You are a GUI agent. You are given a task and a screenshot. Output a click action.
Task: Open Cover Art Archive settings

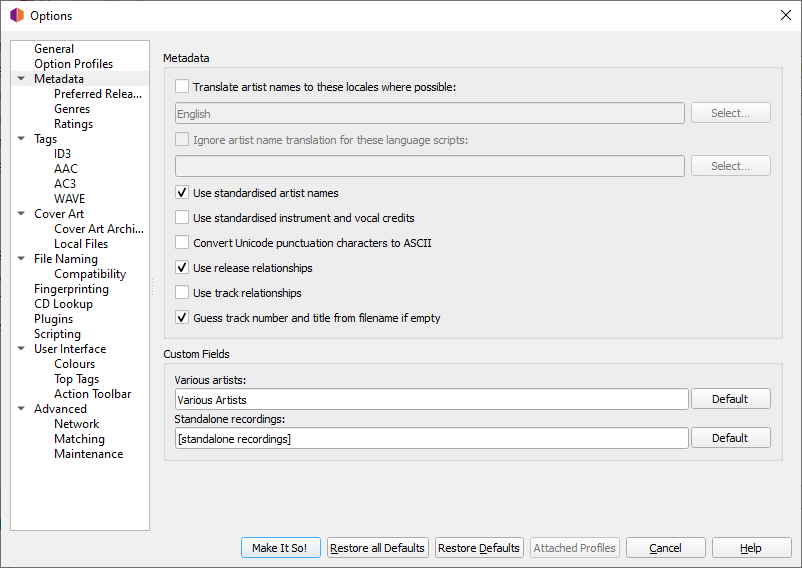[99, 229]
